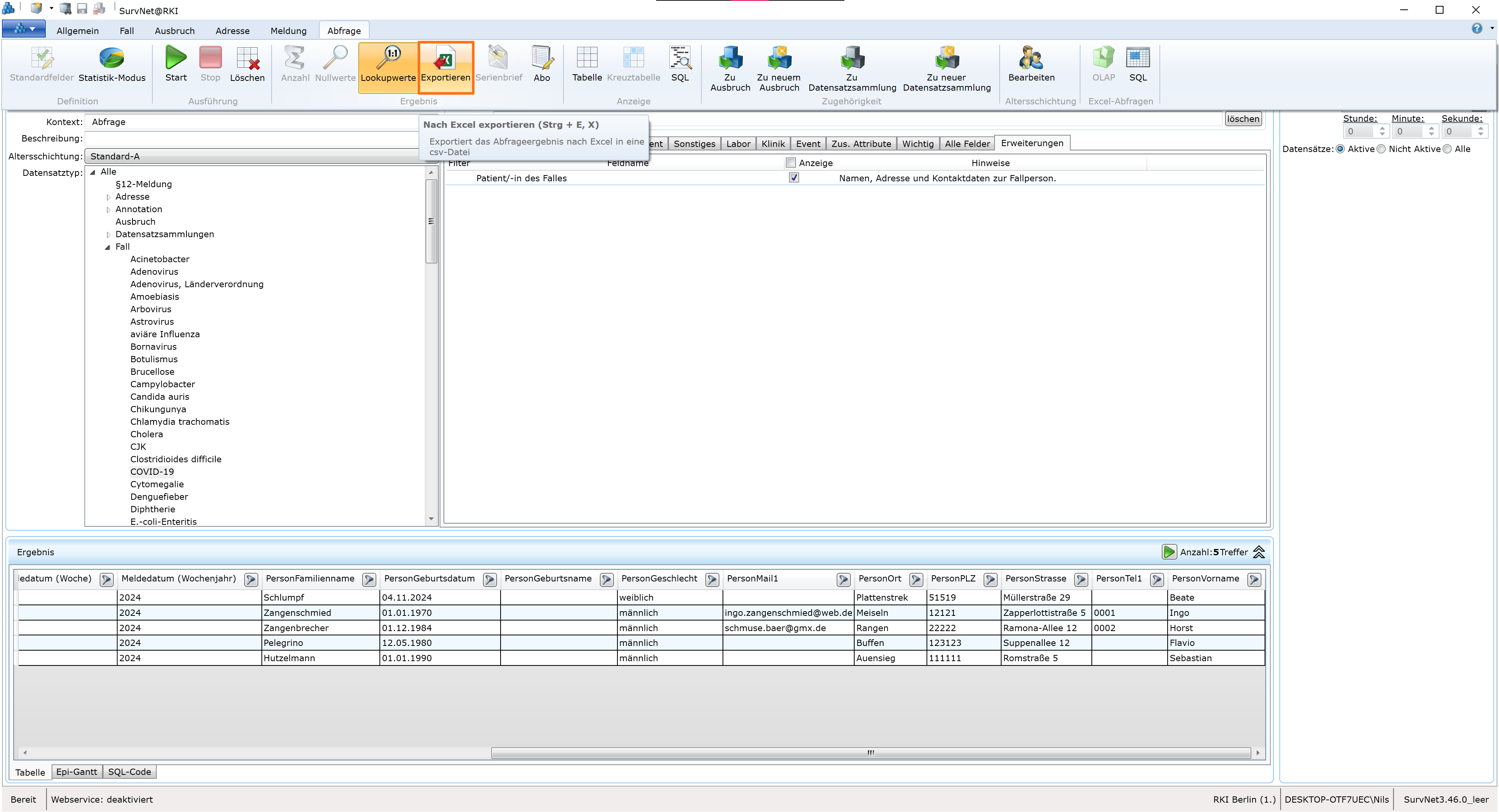Start the query execution
This screenshot has width=1499, height=812.
point(176,64)
